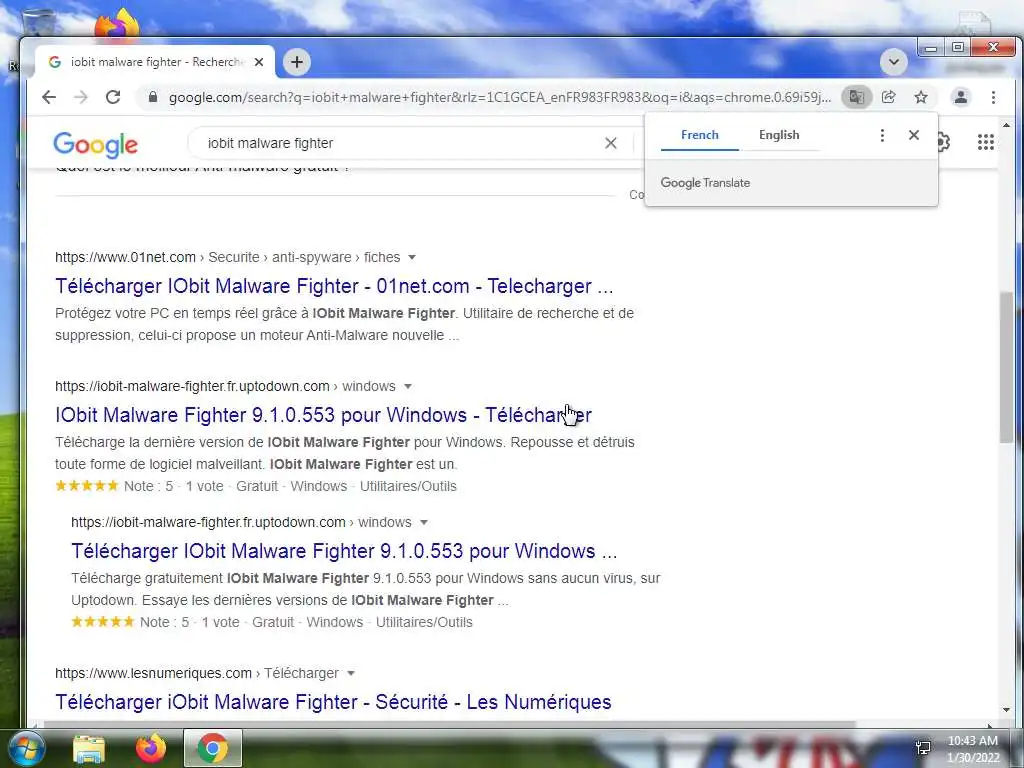
Task: Expand arrow beside first uptodown.com URL
Action: pos(408,387)
